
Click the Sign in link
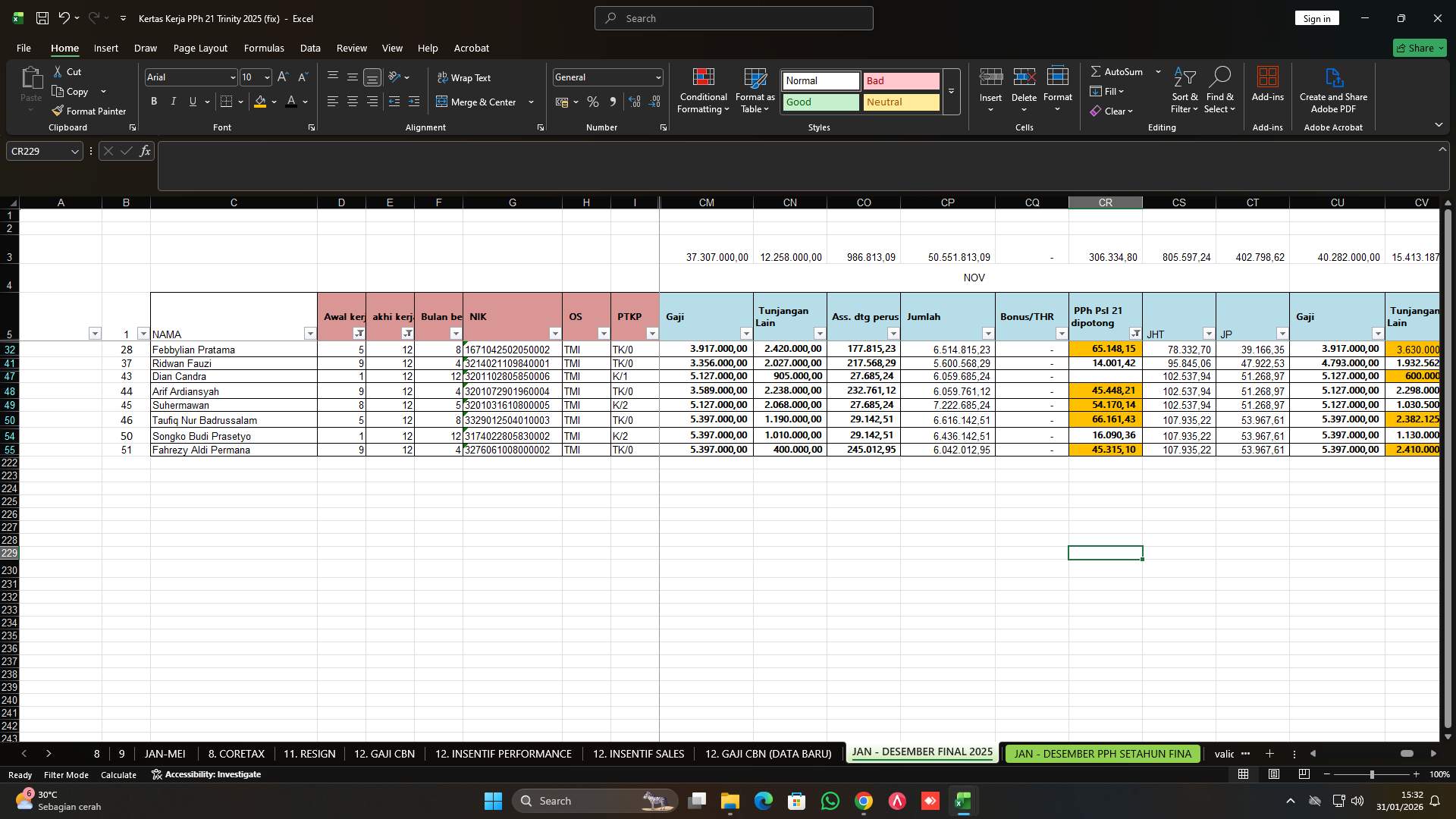point(1316,17)
